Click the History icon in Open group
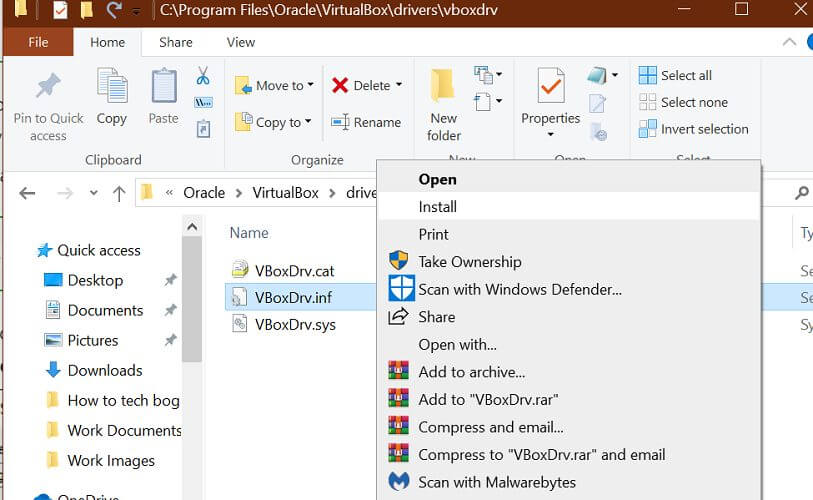The height and width of the screenshot is (500, 813). point(598,132)
